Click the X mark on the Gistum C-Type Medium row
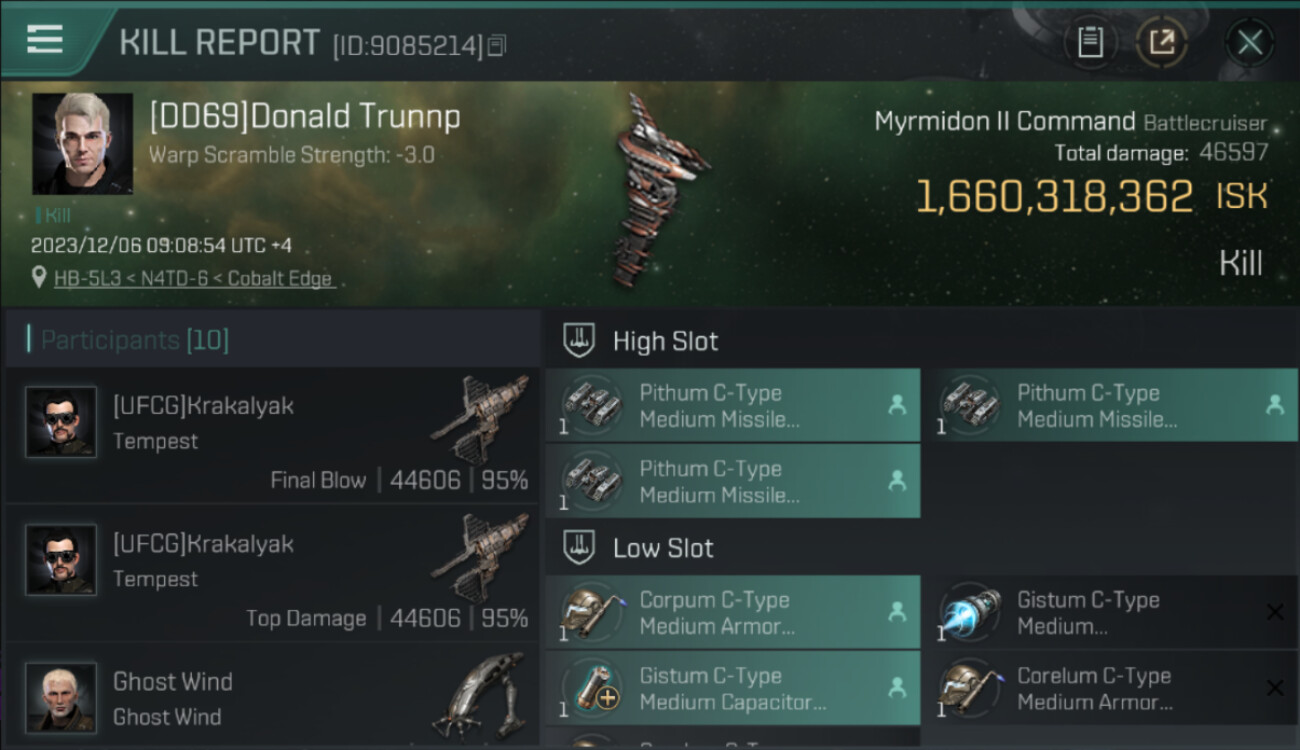Viewport: 1300px width, 750px height. click(x=1274, y=612)
